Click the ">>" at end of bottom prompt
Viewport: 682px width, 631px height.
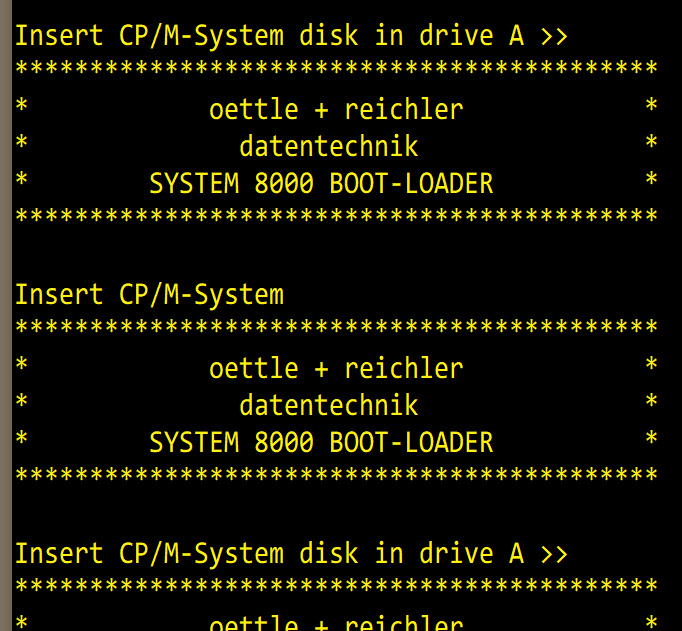[x=553, y=553]
